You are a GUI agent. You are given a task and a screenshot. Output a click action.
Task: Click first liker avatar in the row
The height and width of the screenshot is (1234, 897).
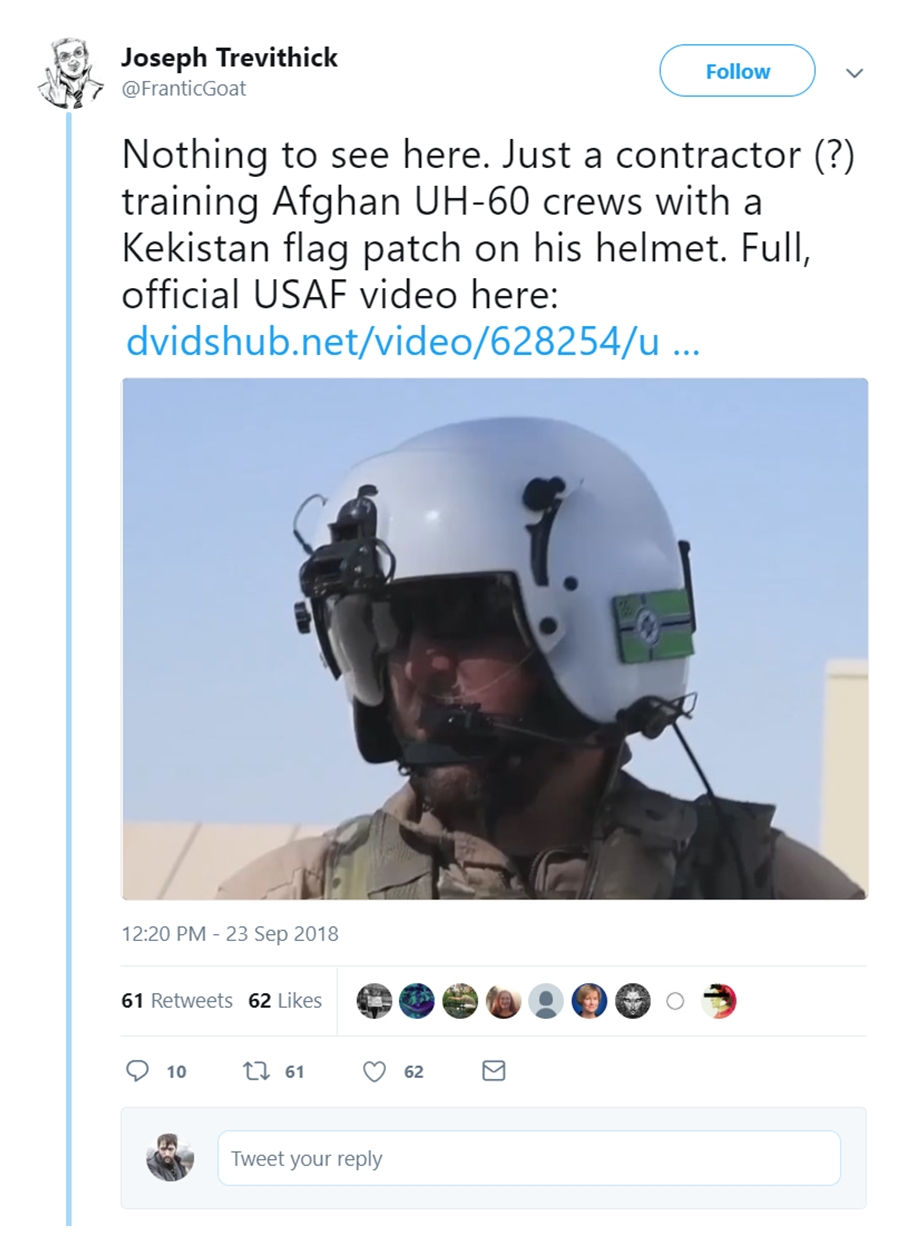pyautogui.click(x=374, y=1001)
